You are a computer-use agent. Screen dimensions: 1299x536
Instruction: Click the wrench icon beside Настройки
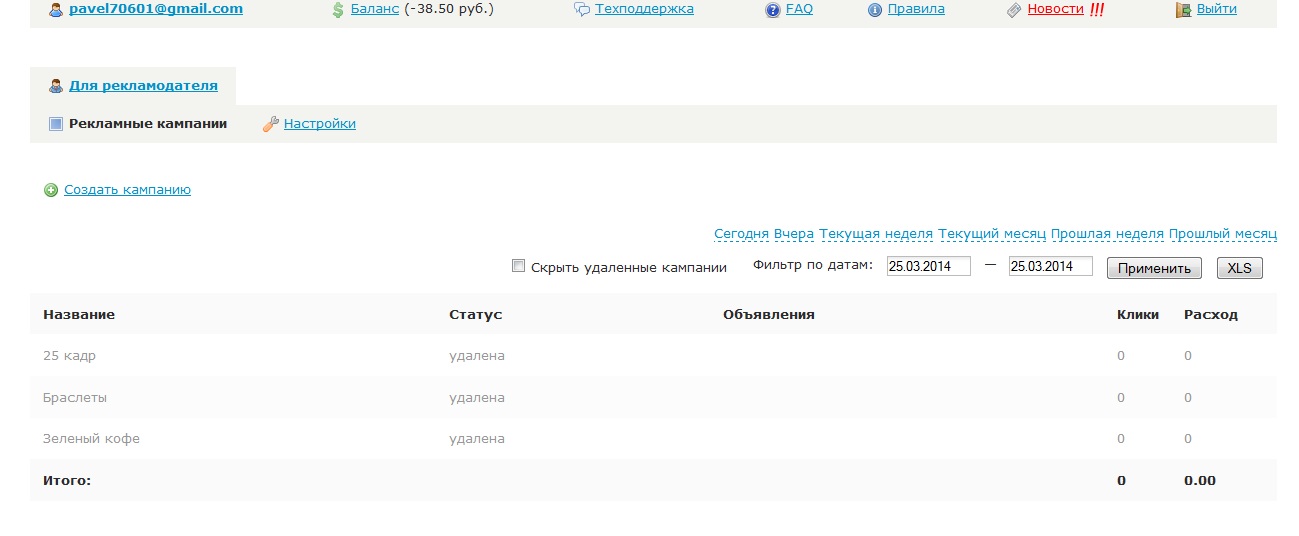pyautogui.click(x=270, y=124)
